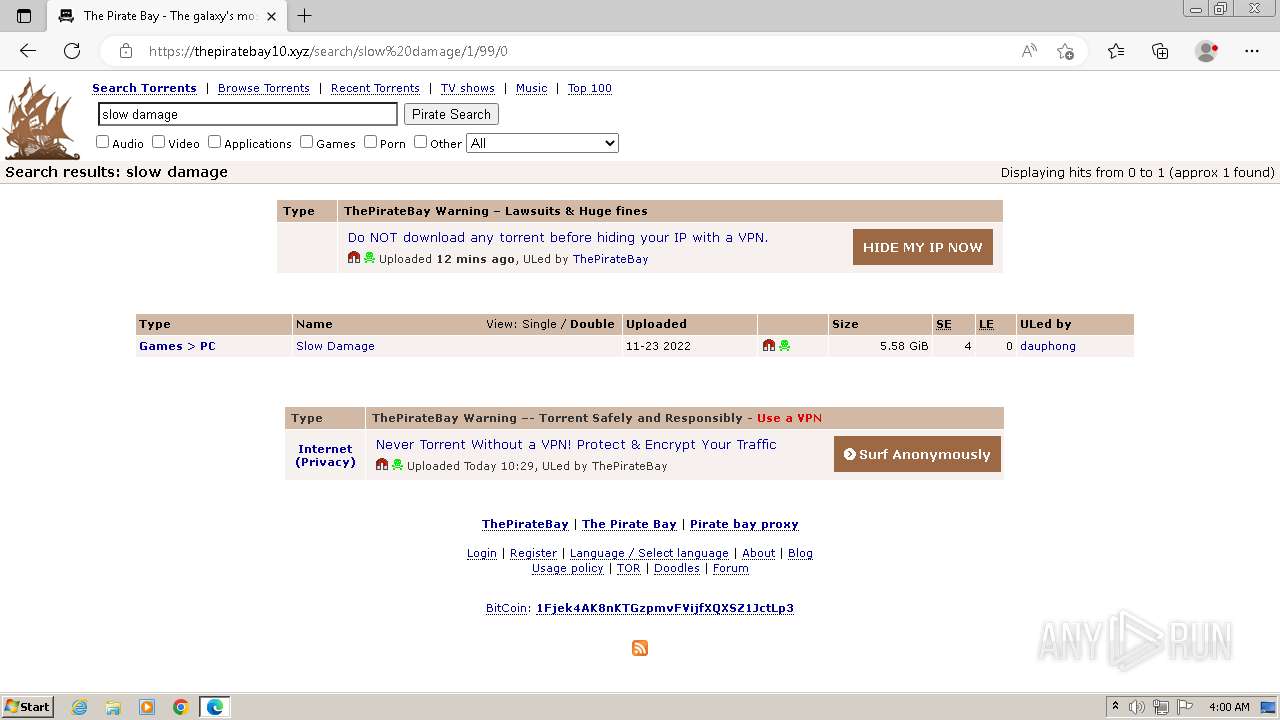Launch Chrome from taskbar

point(181,707)
